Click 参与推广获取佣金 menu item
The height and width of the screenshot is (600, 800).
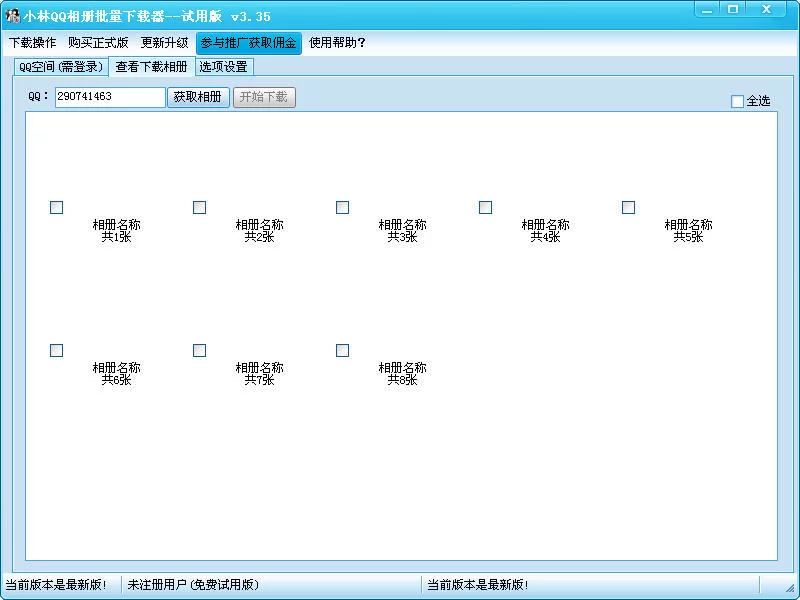[248, 43]
